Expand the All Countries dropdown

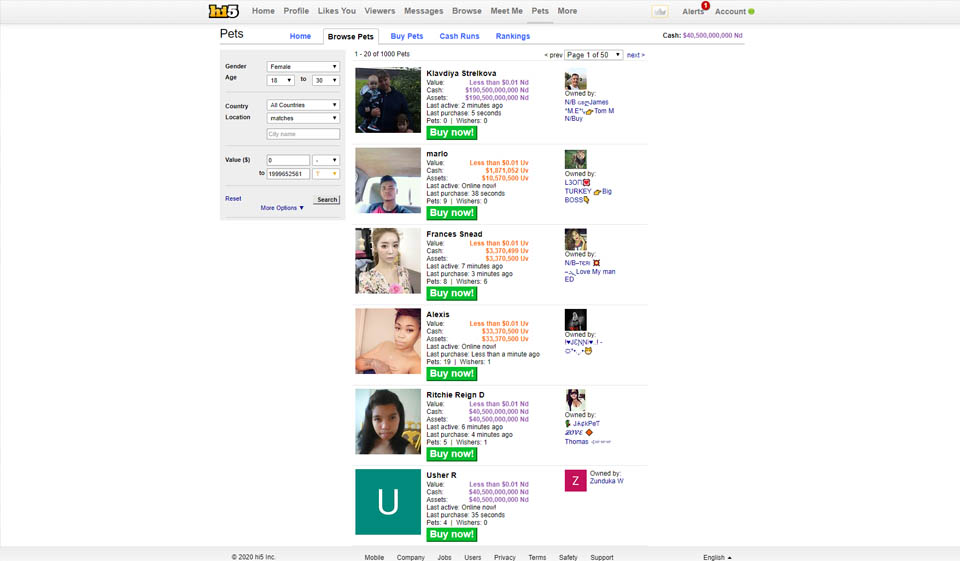tap(303, 105)
